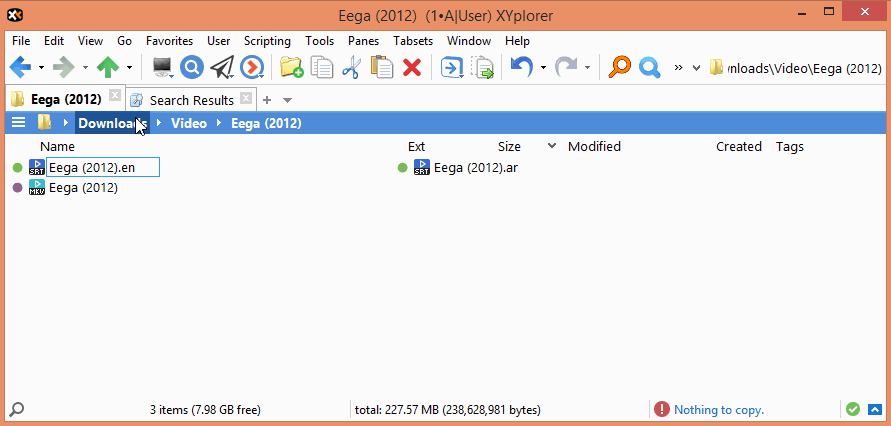Viewport: 891px width, 426px height.
Task: Click the Eega (2012).en rename field
Action: [103, 168]
